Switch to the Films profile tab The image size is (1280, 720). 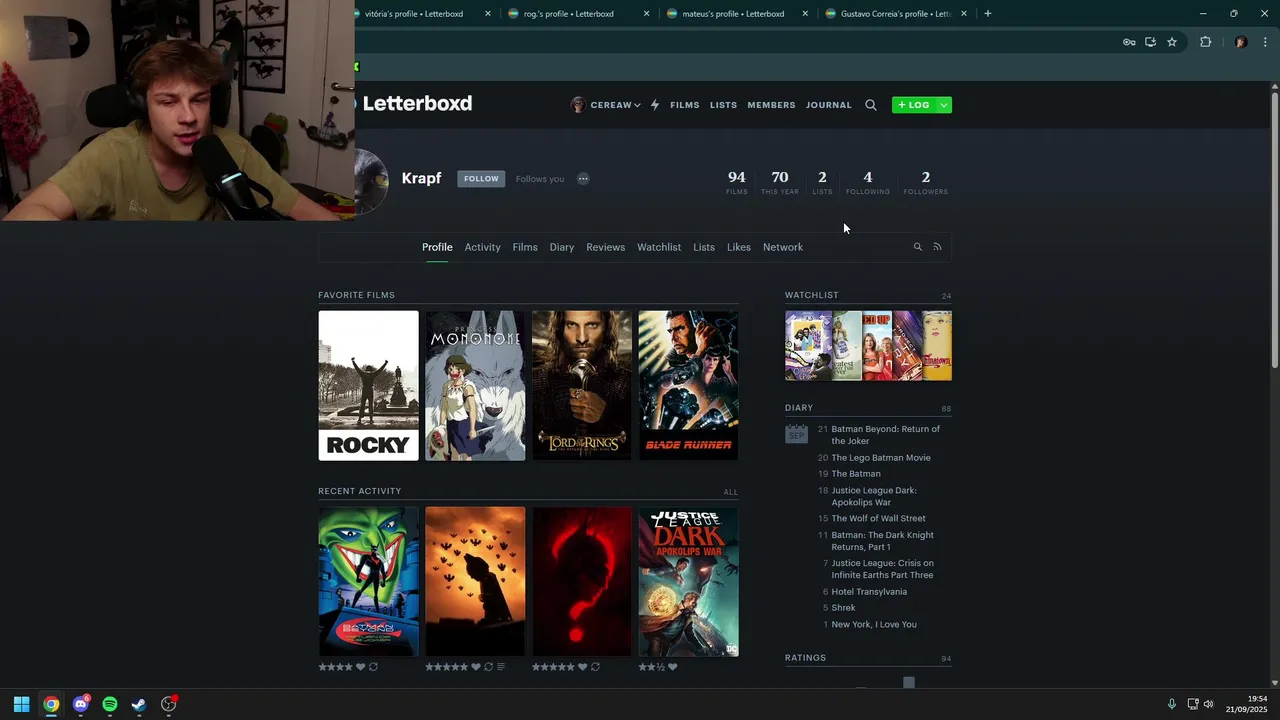[x=525, y=247]
